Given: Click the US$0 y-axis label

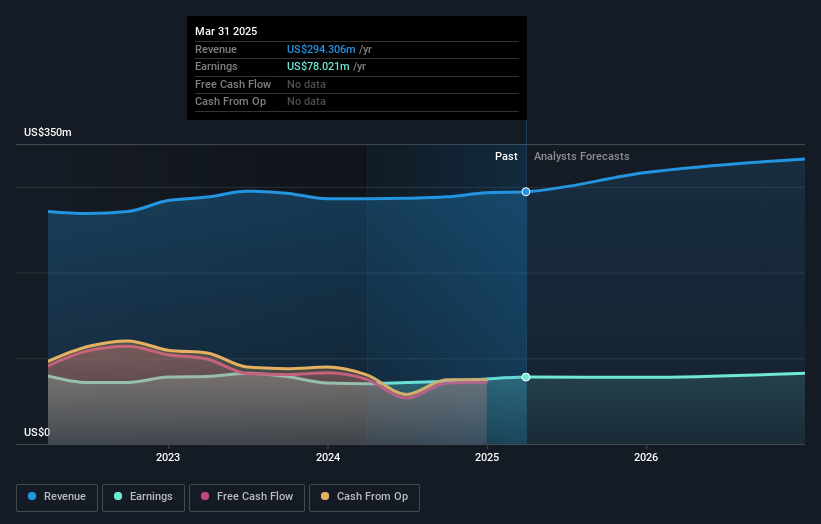Looking at the screenshot, I should click(x=37, y=432).
